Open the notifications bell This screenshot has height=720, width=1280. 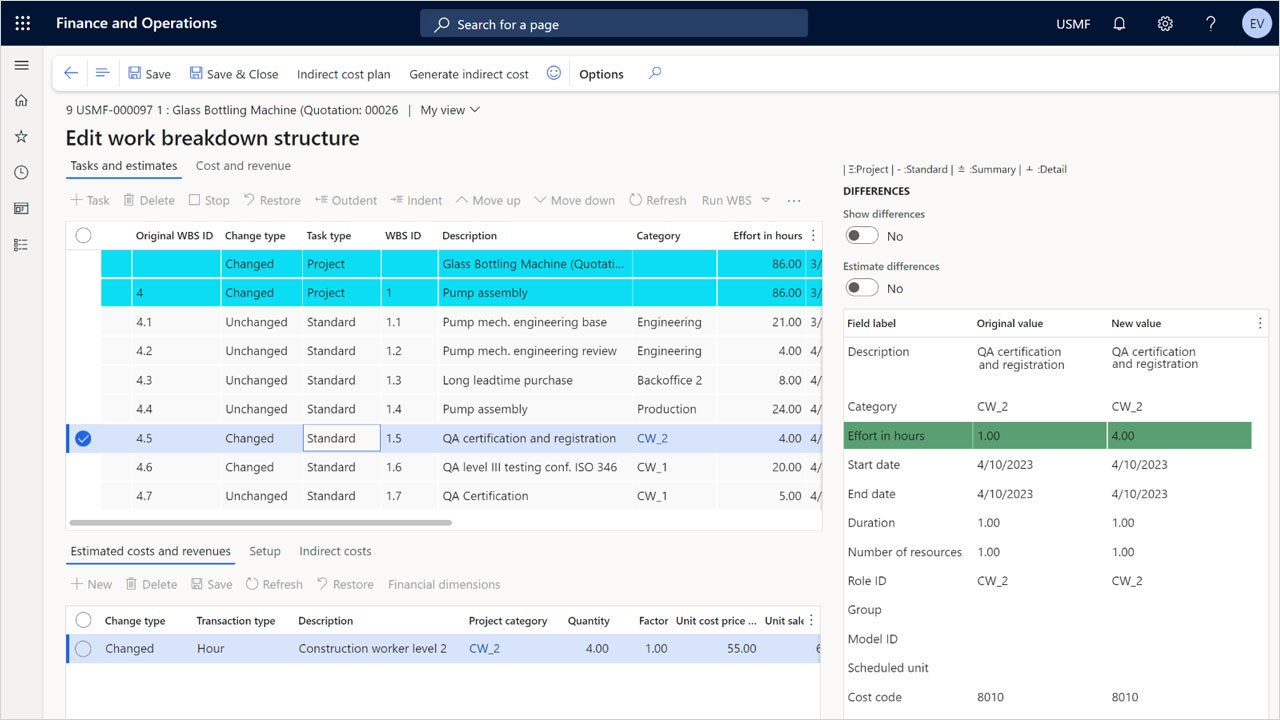(x=1119, y=24)
